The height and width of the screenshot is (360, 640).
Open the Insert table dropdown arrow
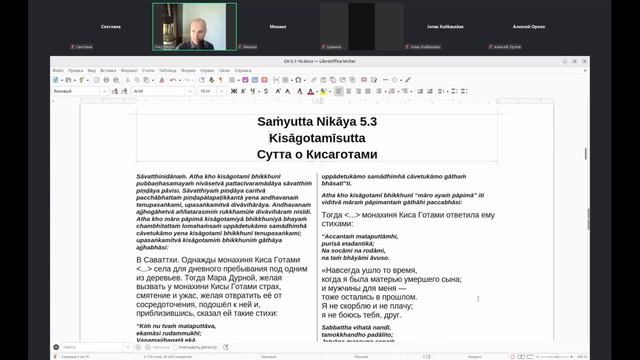pyautogui.click(x=238, y=80)
